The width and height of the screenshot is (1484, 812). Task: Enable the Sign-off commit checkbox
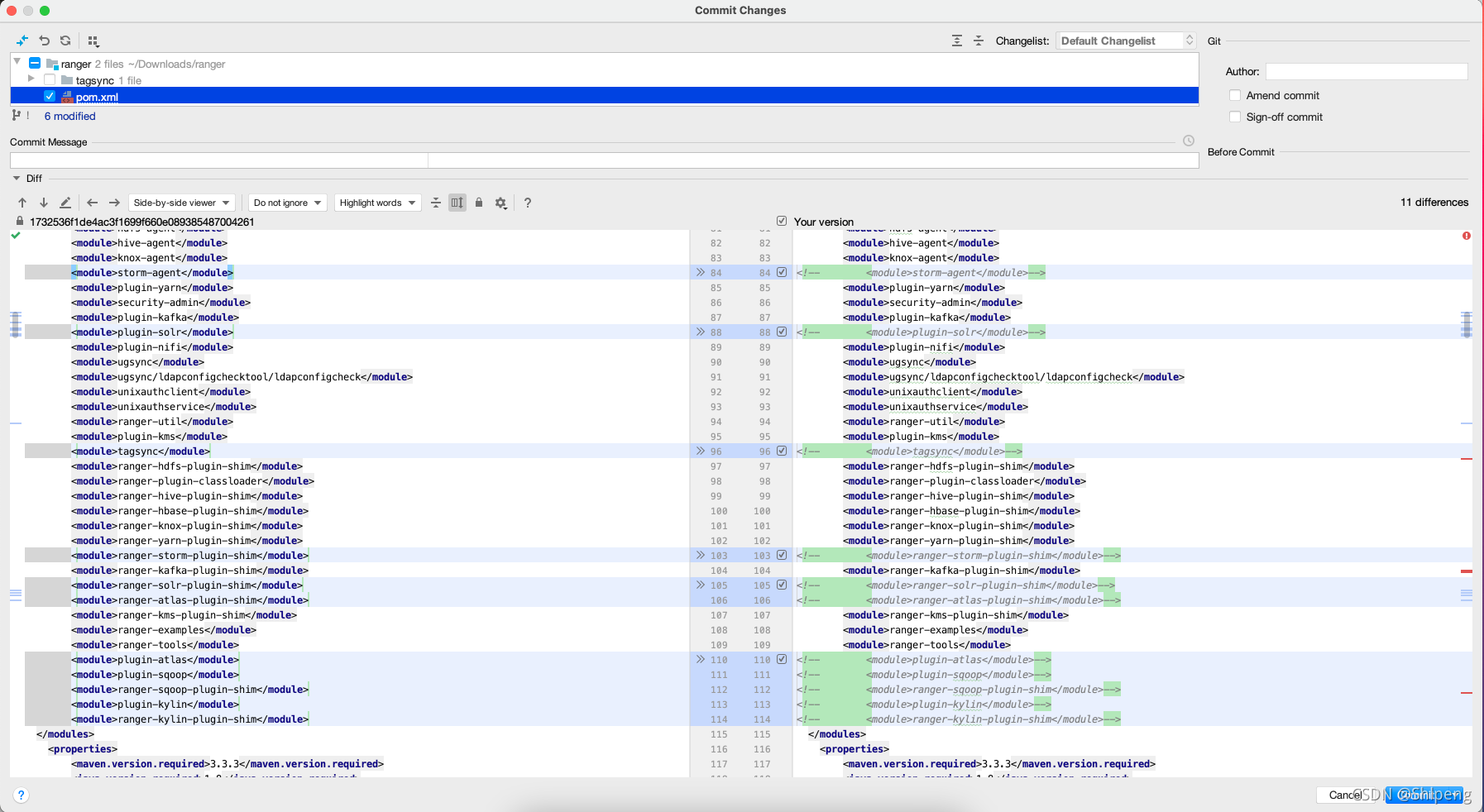point(1235,117)
